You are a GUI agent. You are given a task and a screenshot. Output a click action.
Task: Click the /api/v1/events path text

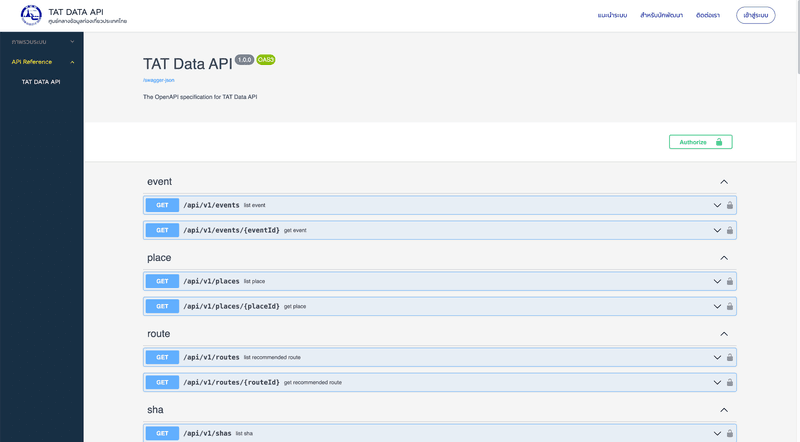tap(211, 205)
